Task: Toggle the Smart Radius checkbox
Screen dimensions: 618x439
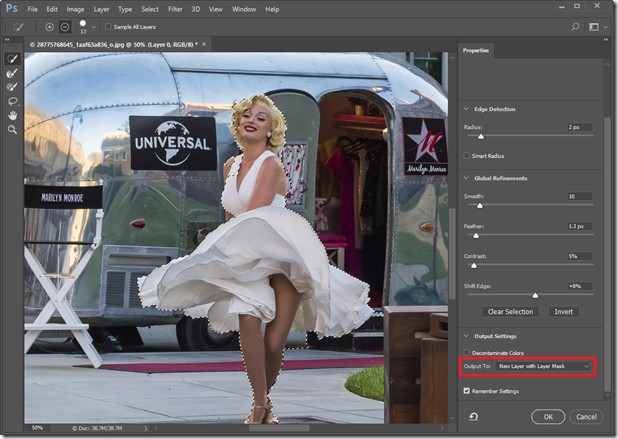Action: pos(468,156)
